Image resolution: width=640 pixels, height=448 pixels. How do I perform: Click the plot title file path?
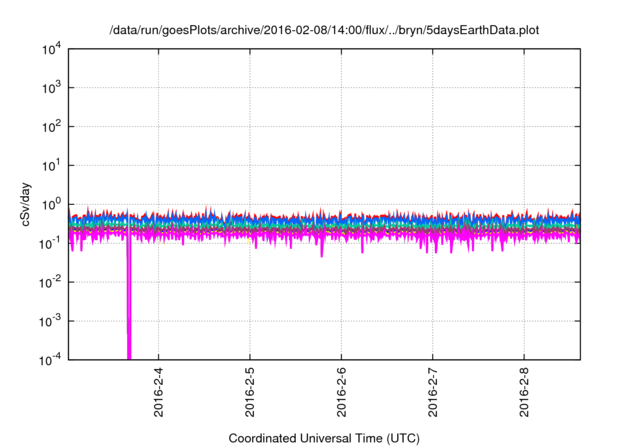(x=324, y=30)
